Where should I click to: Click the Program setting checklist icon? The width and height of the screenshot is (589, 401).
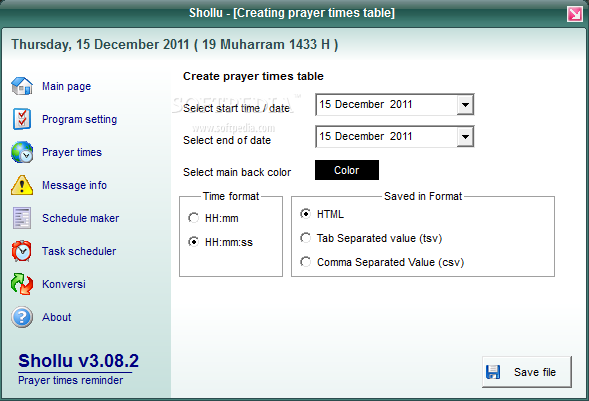22,119
